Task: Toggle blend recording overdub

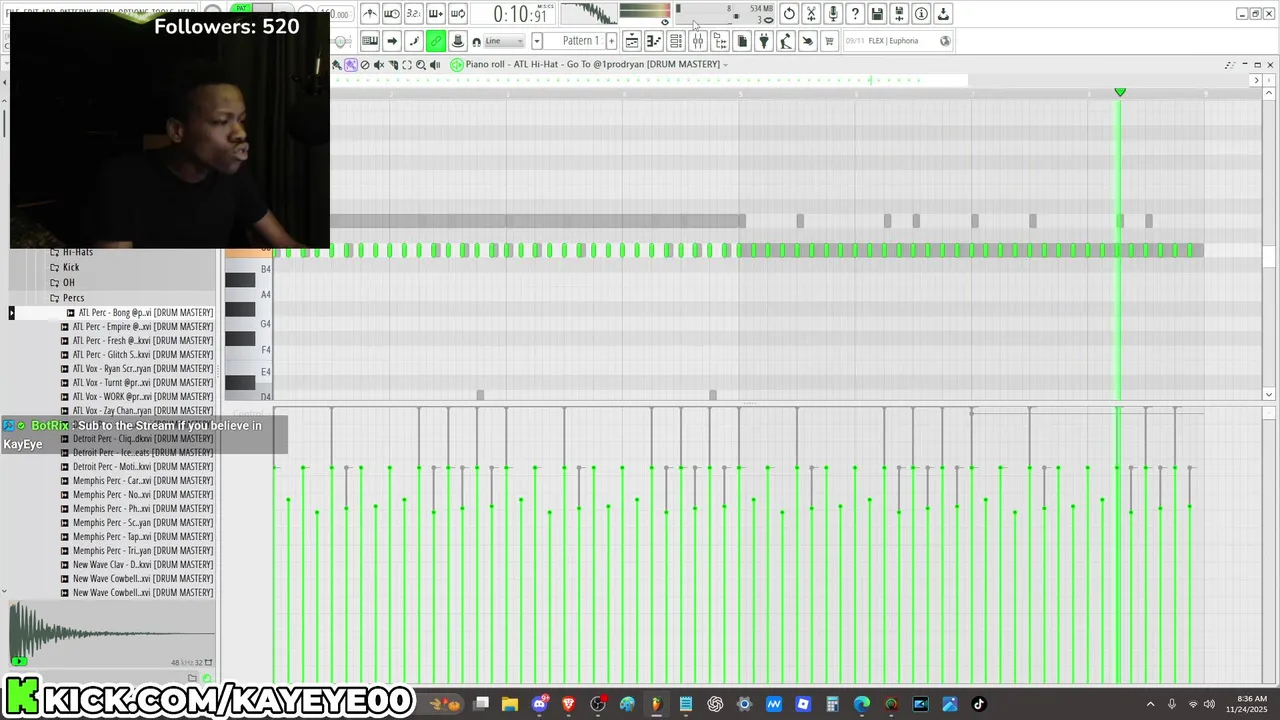Action: (x=436, y=13)
